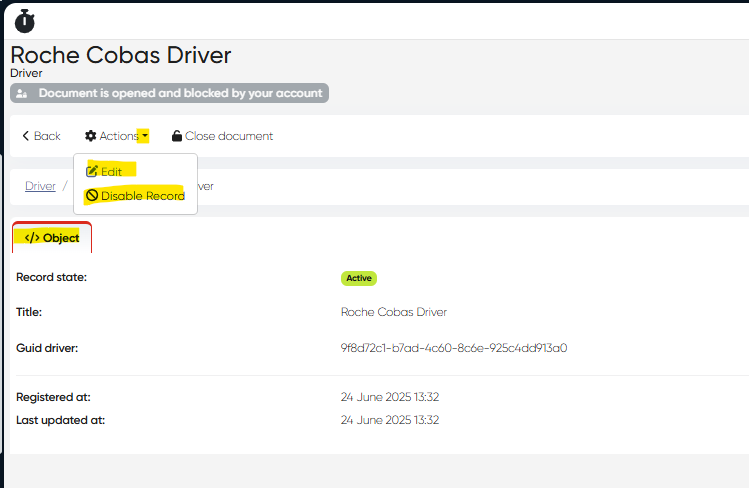The image size is (749, 488).
Task: Click the pencil icon in Edit entry
Action: [92, 172]
